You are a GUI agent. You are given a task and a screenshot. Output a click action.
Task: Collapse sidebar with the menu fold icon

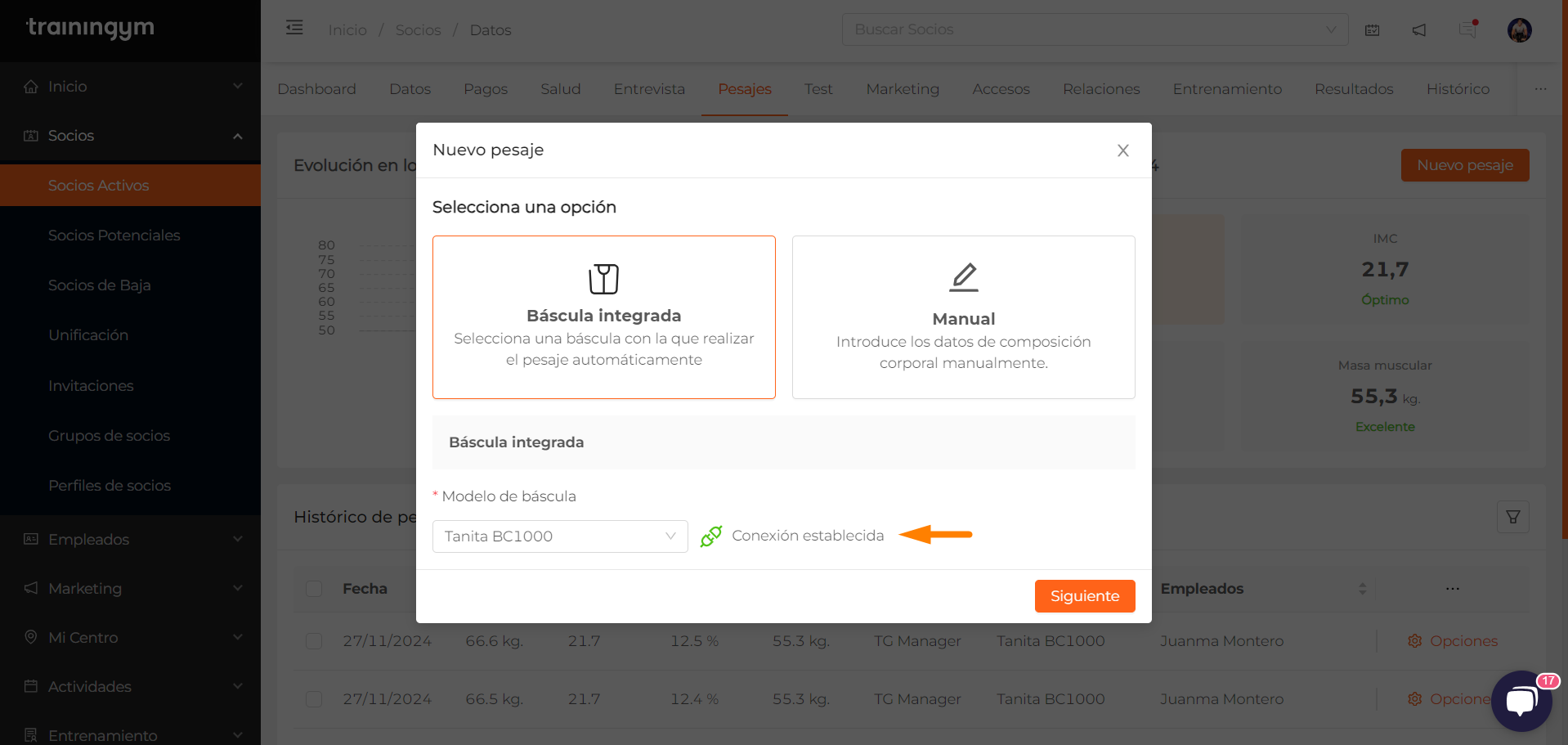point(294,29)
